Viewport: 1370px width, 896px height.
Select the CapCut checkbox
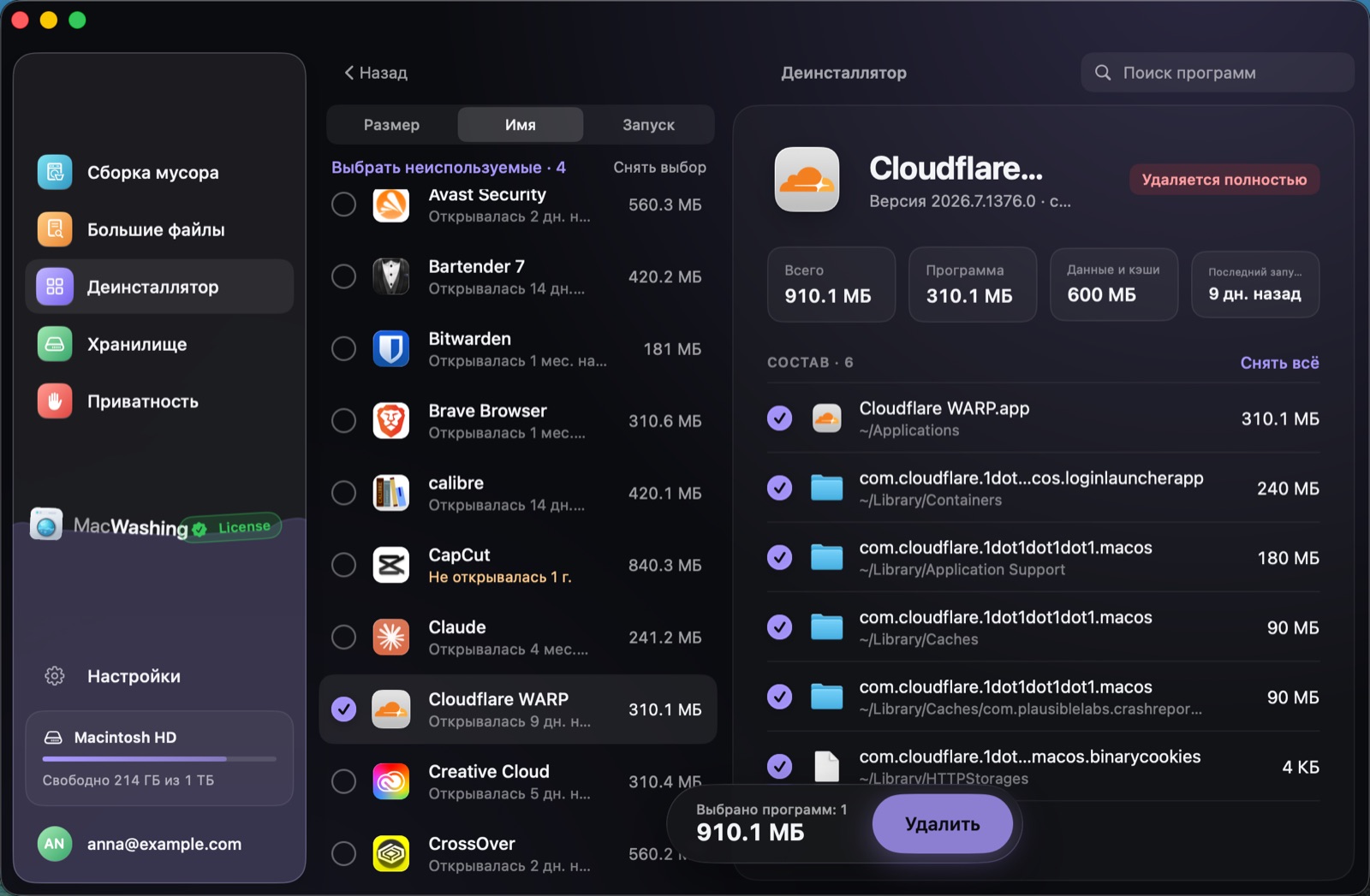pos(344,565)
